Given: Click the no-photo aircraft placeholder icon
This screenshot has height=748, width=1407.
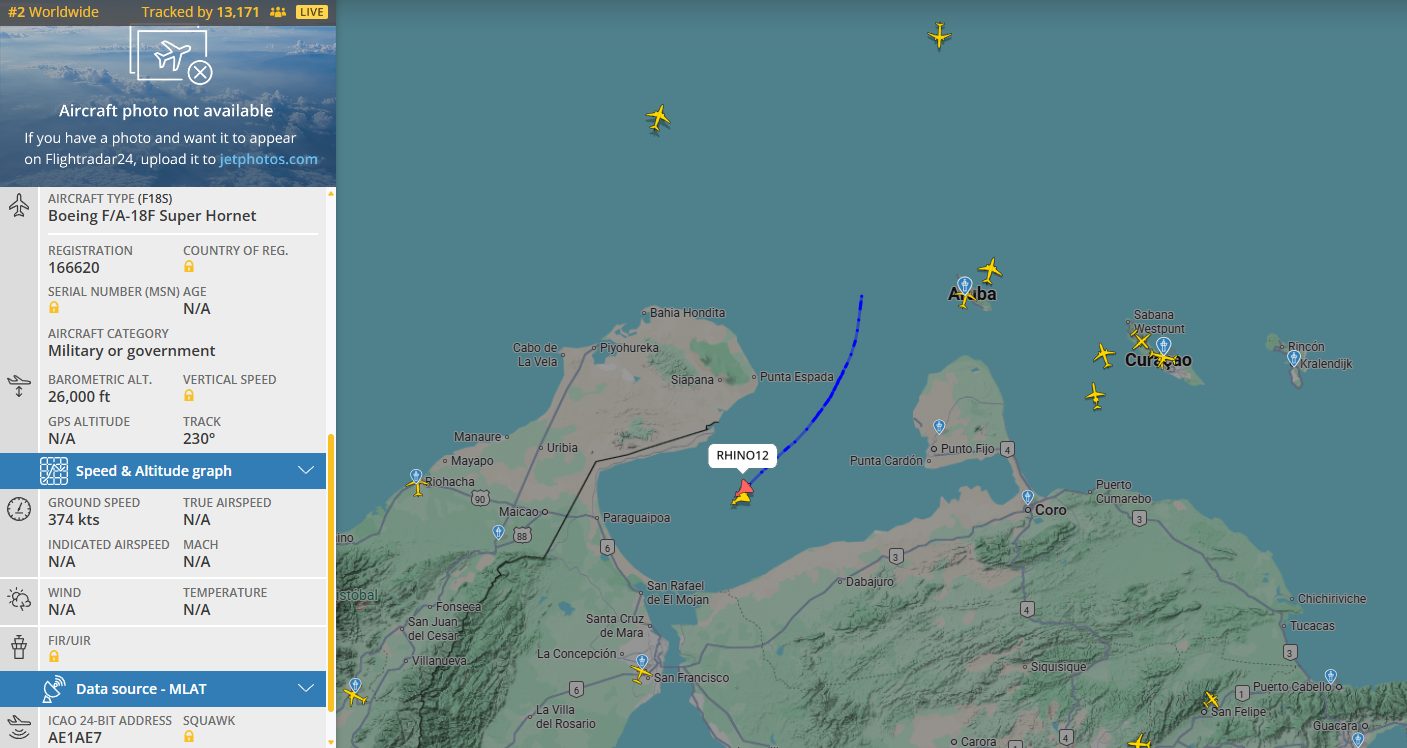Looking at the screenshot, I should (x=172, y=57).
